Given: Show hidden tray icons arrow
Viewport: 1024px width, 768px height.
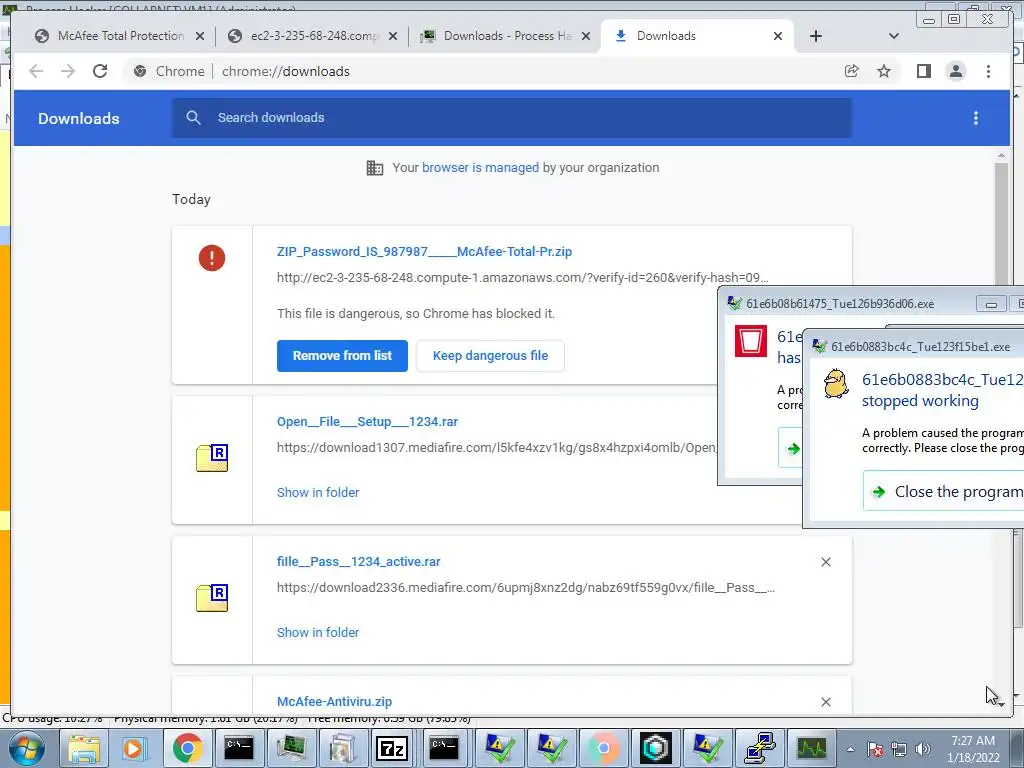Looking at the screenshot, I should (x=850, y=749).
